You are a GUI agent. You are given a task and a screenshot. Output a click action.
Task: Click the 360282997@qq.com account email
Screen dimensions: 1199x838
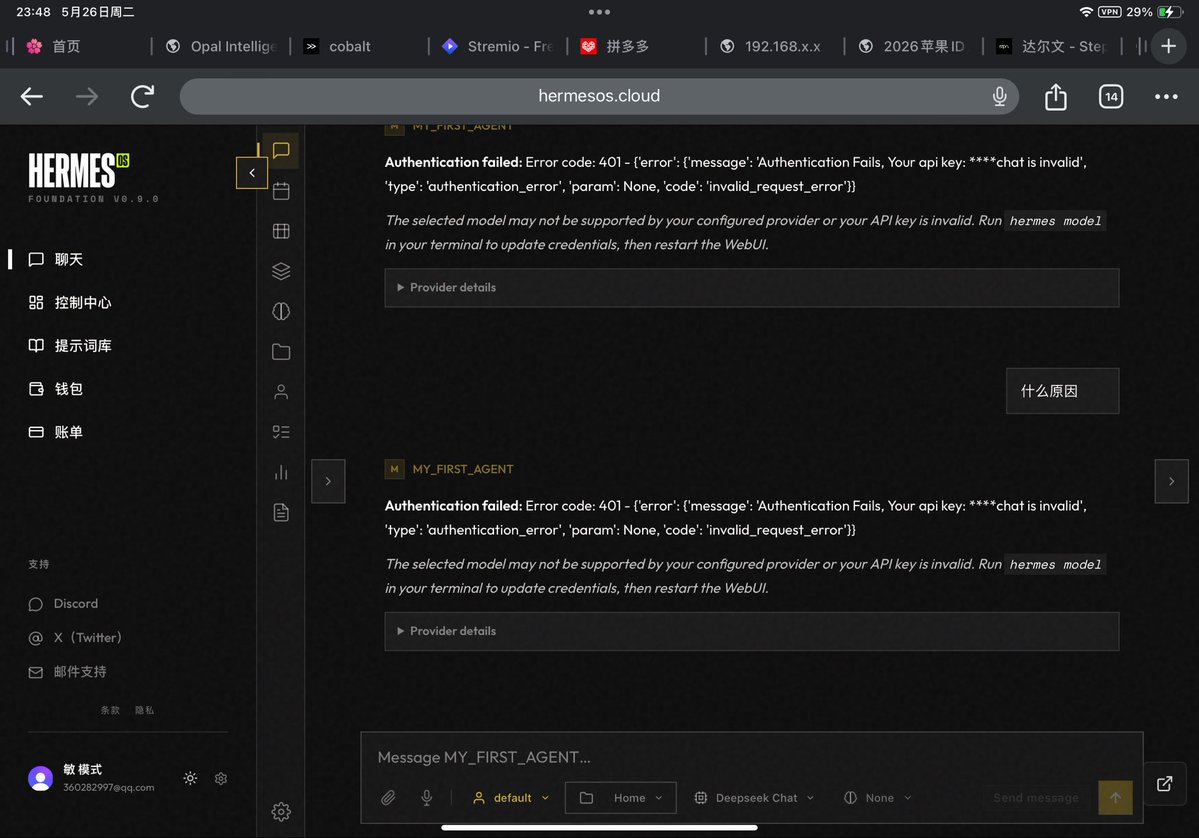109,788
